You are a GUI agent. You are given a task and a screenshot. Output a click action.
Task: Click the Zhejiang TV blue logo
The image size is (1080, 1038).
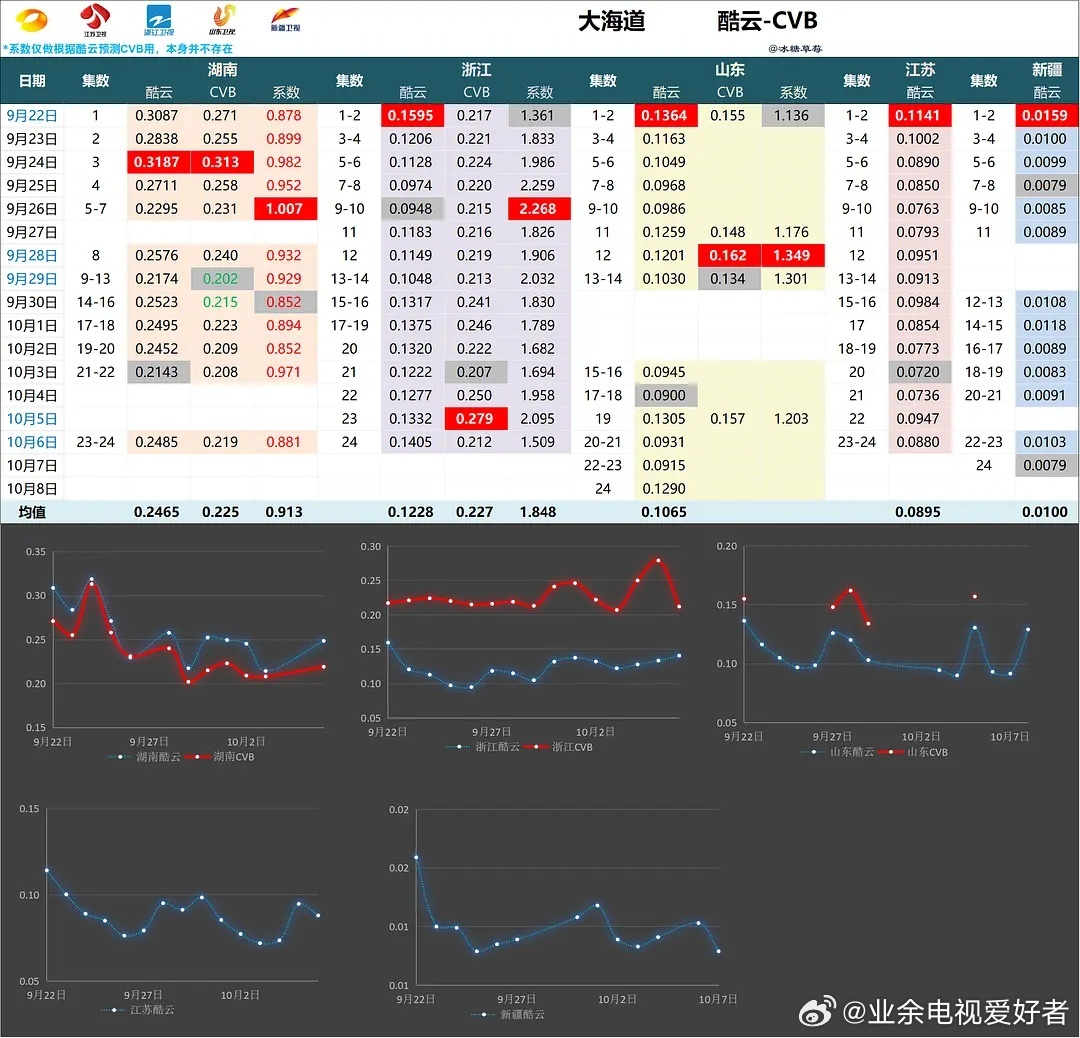(x=160, y=18)
